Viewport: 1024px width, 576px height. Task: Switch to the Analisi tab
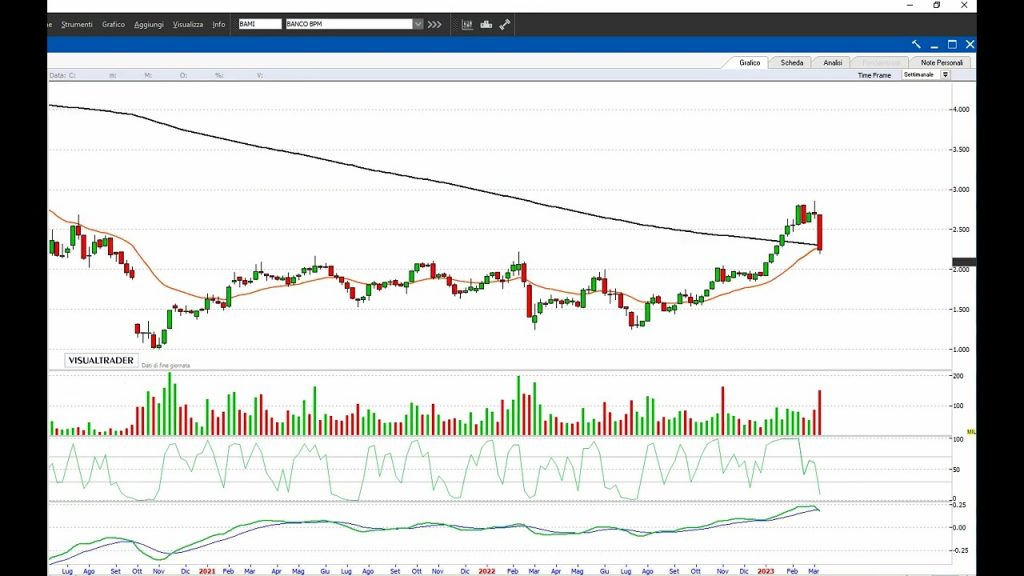[x=833, y=61]
